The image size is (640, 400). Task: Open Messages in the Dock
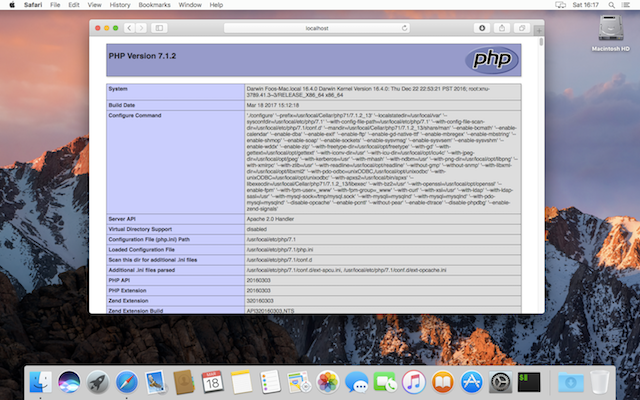click(356, 382)
